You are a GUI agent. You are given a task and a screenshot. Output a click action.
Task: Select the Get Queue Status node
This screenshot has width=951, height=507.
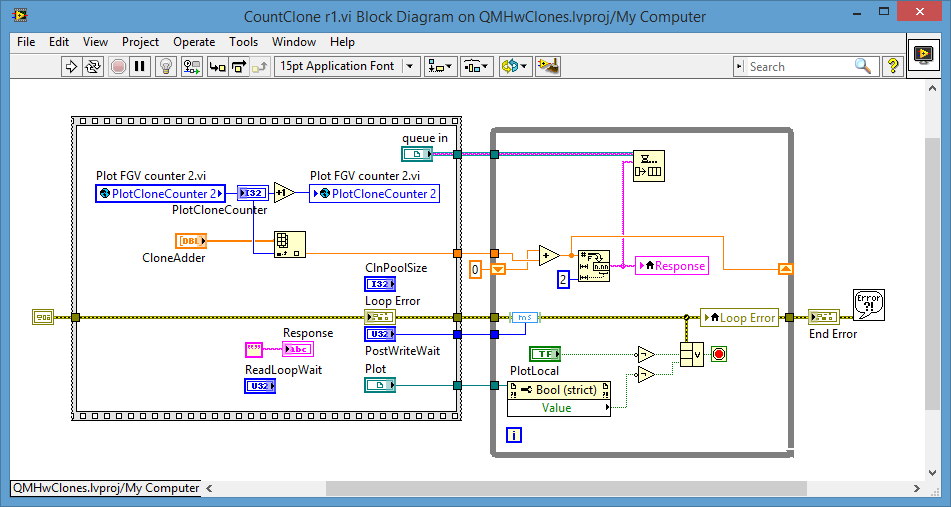(649, 166)
